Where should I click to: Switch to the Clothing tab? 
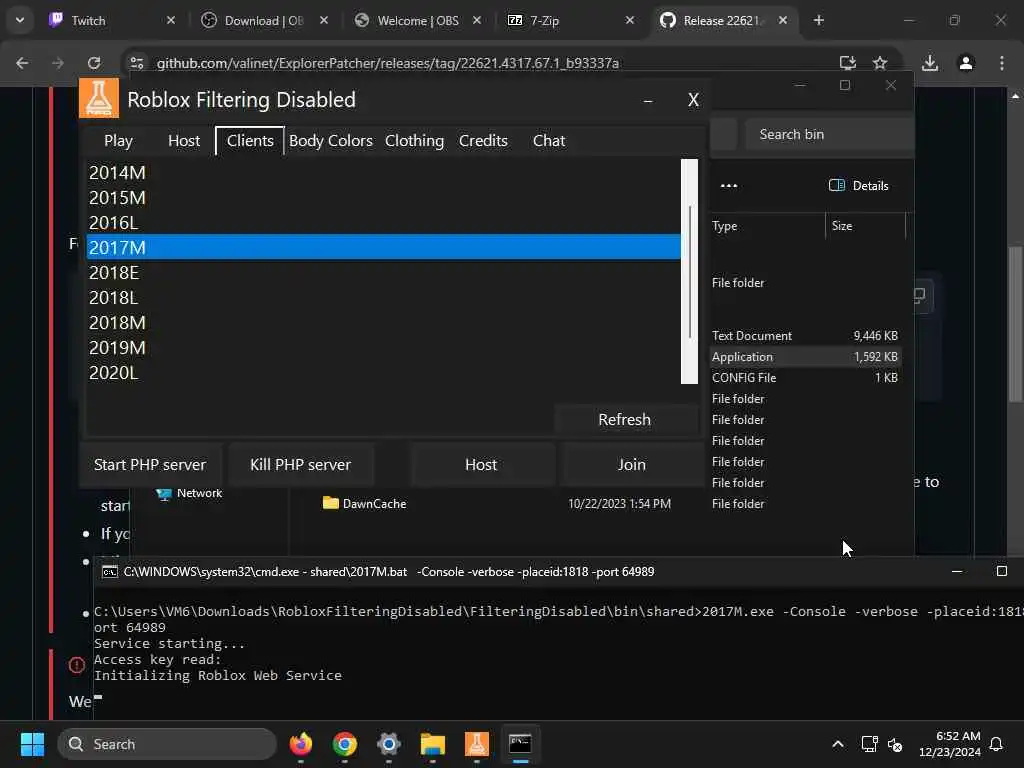coord(414,140)
